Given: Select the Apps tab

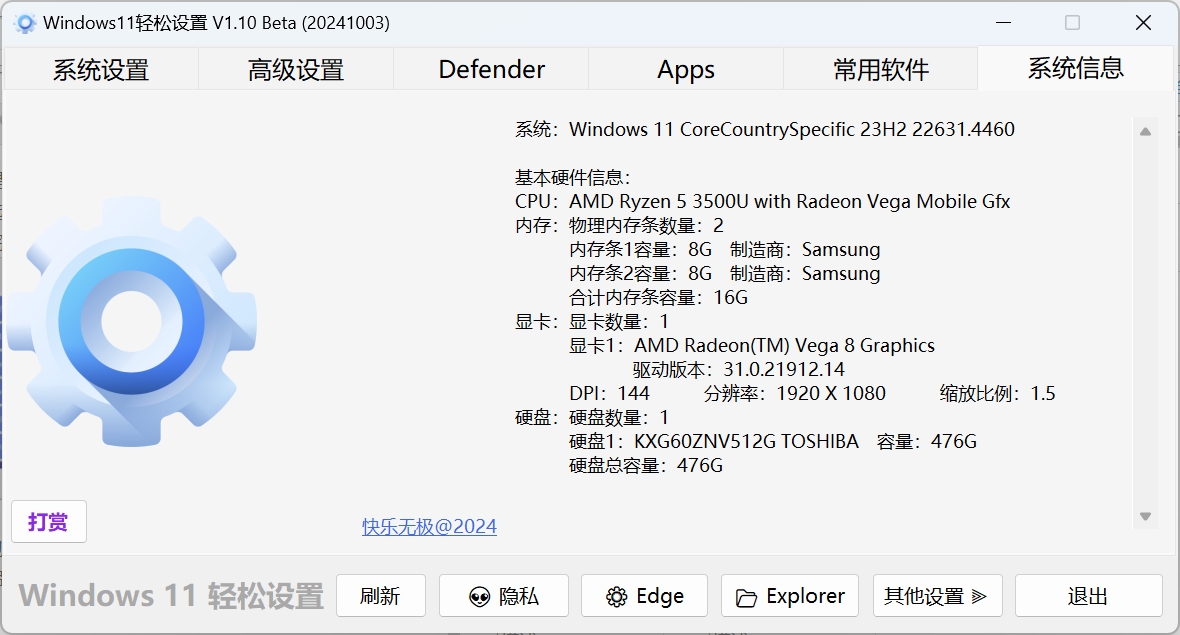Looking at the screenshot, I should [686, 69].
